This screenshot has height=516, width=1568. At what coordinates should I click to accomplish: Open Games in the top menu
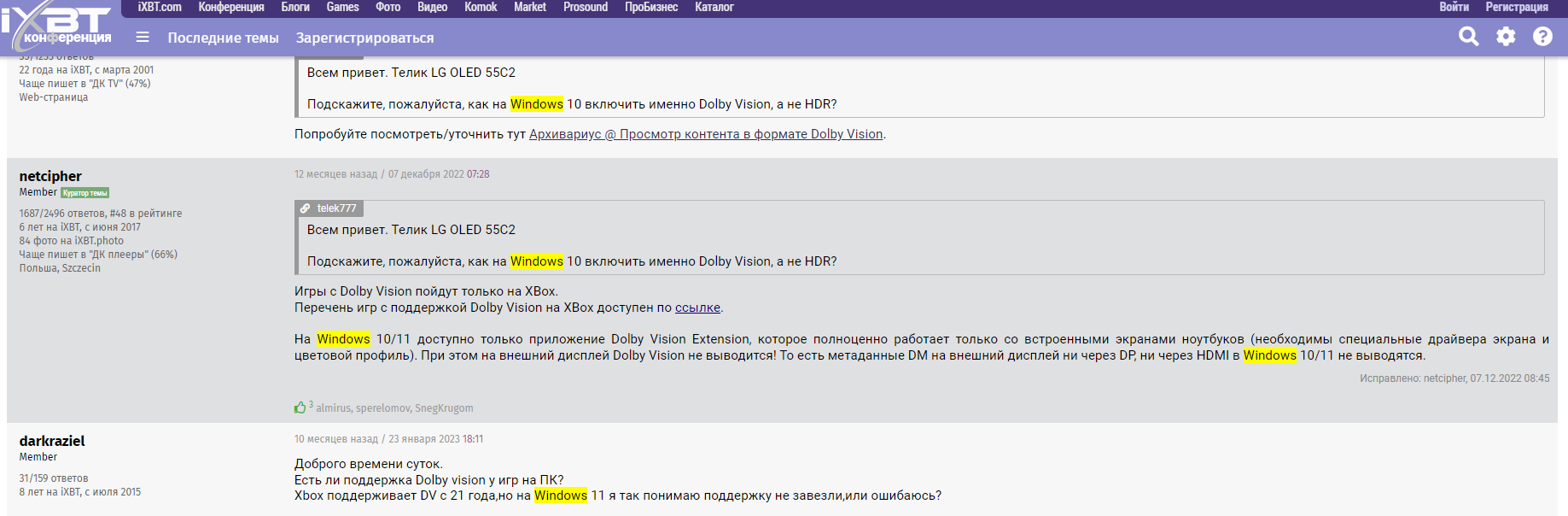(x=342, y=7)
